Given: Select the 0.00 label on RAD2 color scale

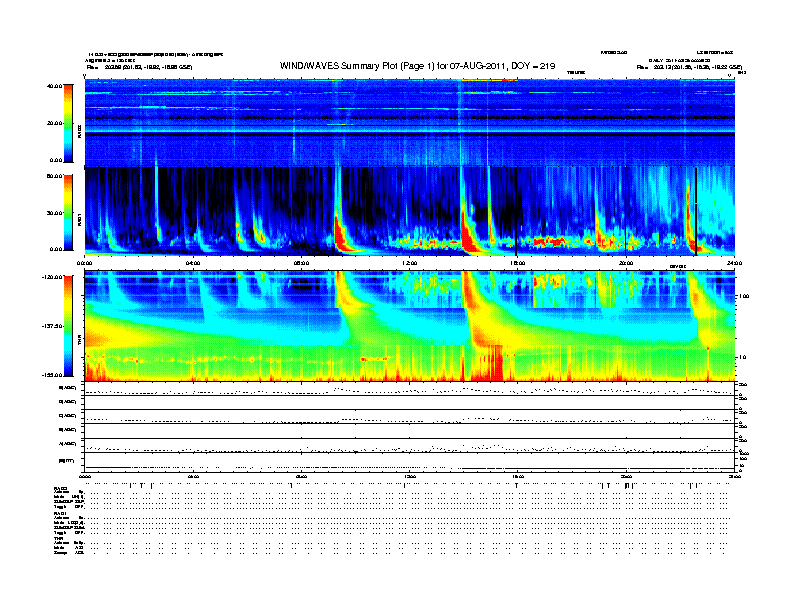Looking at the screenshot, I should pyautogui.click(x=56, y=160).
